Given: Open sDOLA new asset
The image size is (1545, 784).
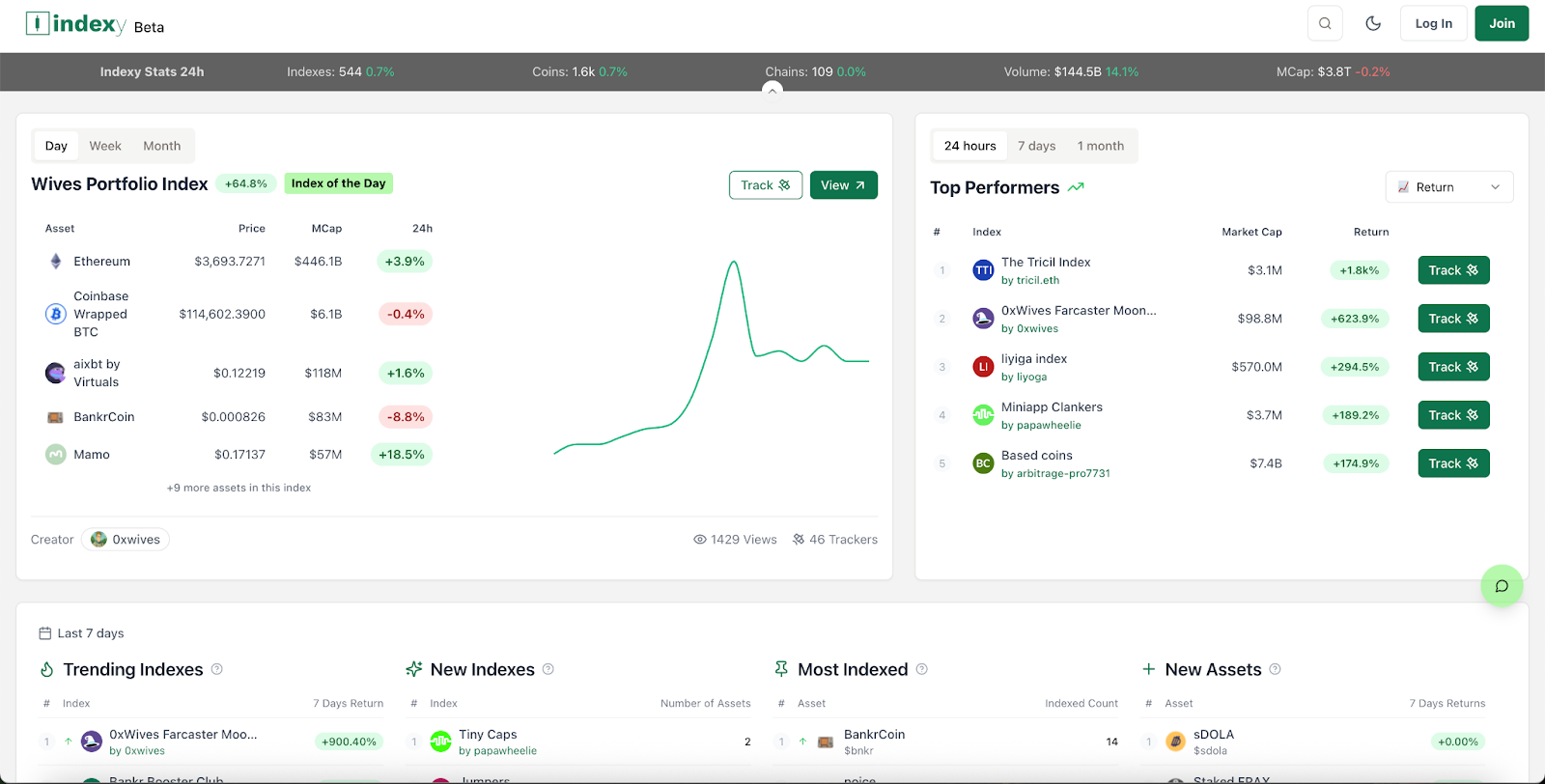Looking at the screenshot, I should (1214, 735).
